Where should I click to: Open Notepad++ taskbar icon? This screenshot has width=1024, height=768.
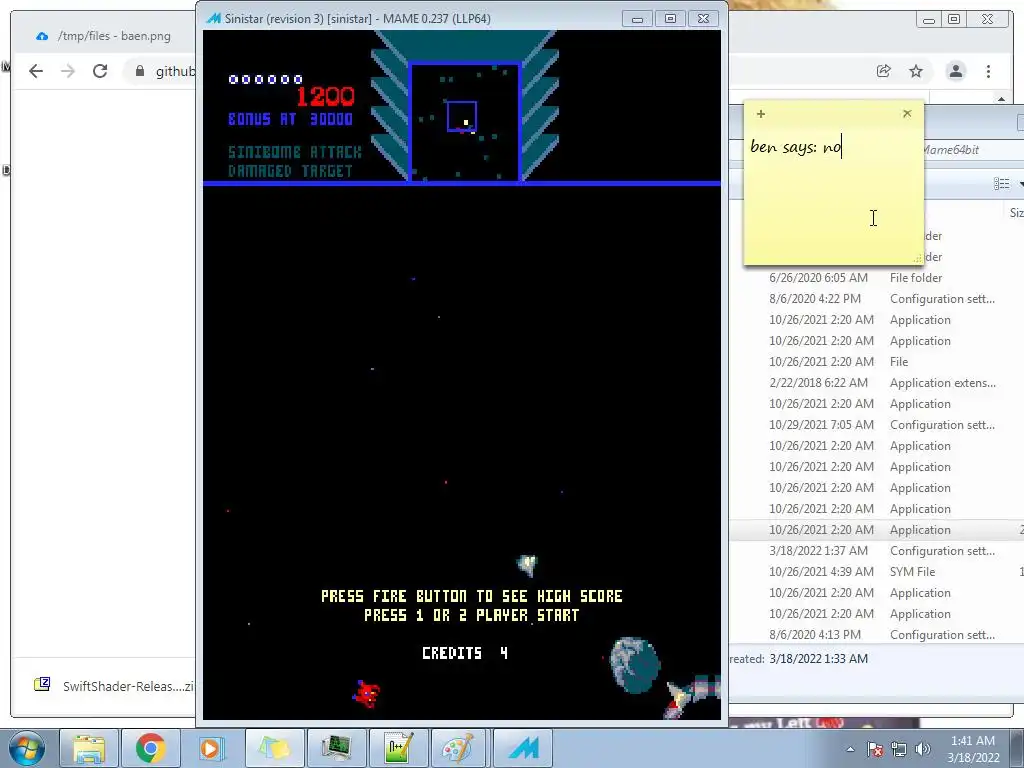398,748
